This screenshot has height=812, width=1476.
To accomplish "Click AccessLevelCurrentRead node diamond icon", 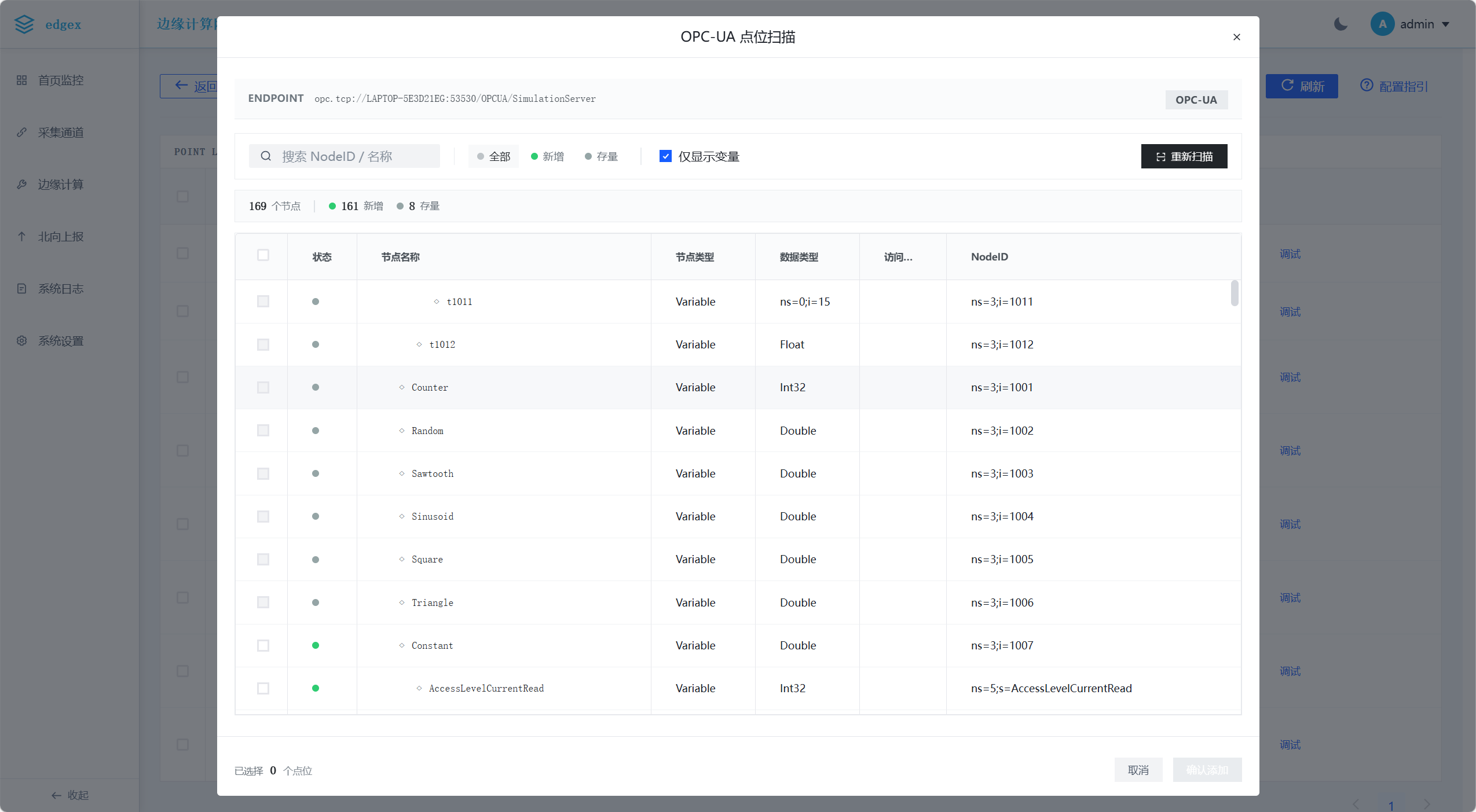I will (419, 688).
